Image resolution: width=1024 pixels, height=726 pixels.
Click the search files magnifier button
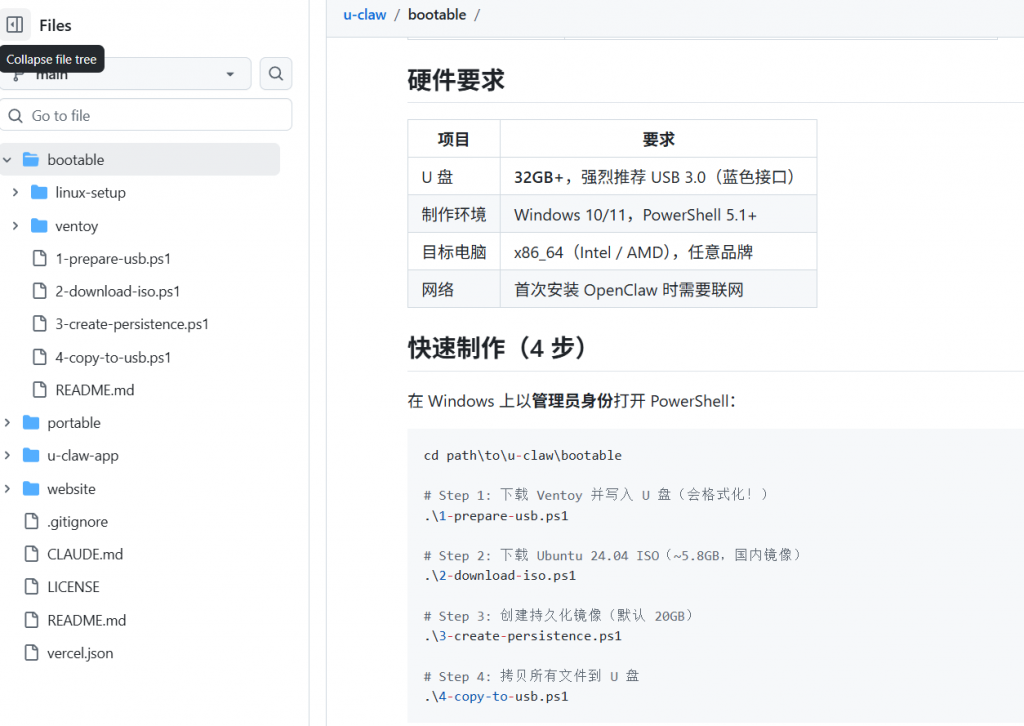coord(276,74)
